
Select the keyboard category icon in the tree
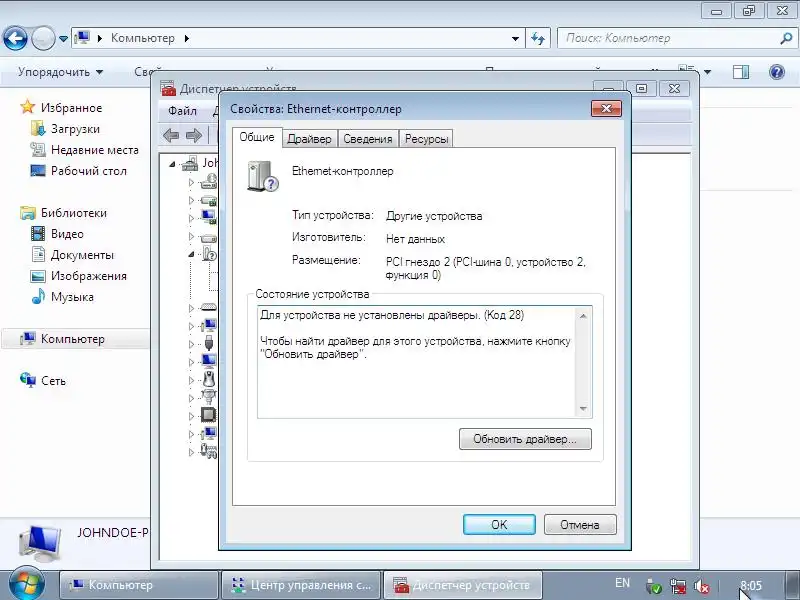point(209,307)
